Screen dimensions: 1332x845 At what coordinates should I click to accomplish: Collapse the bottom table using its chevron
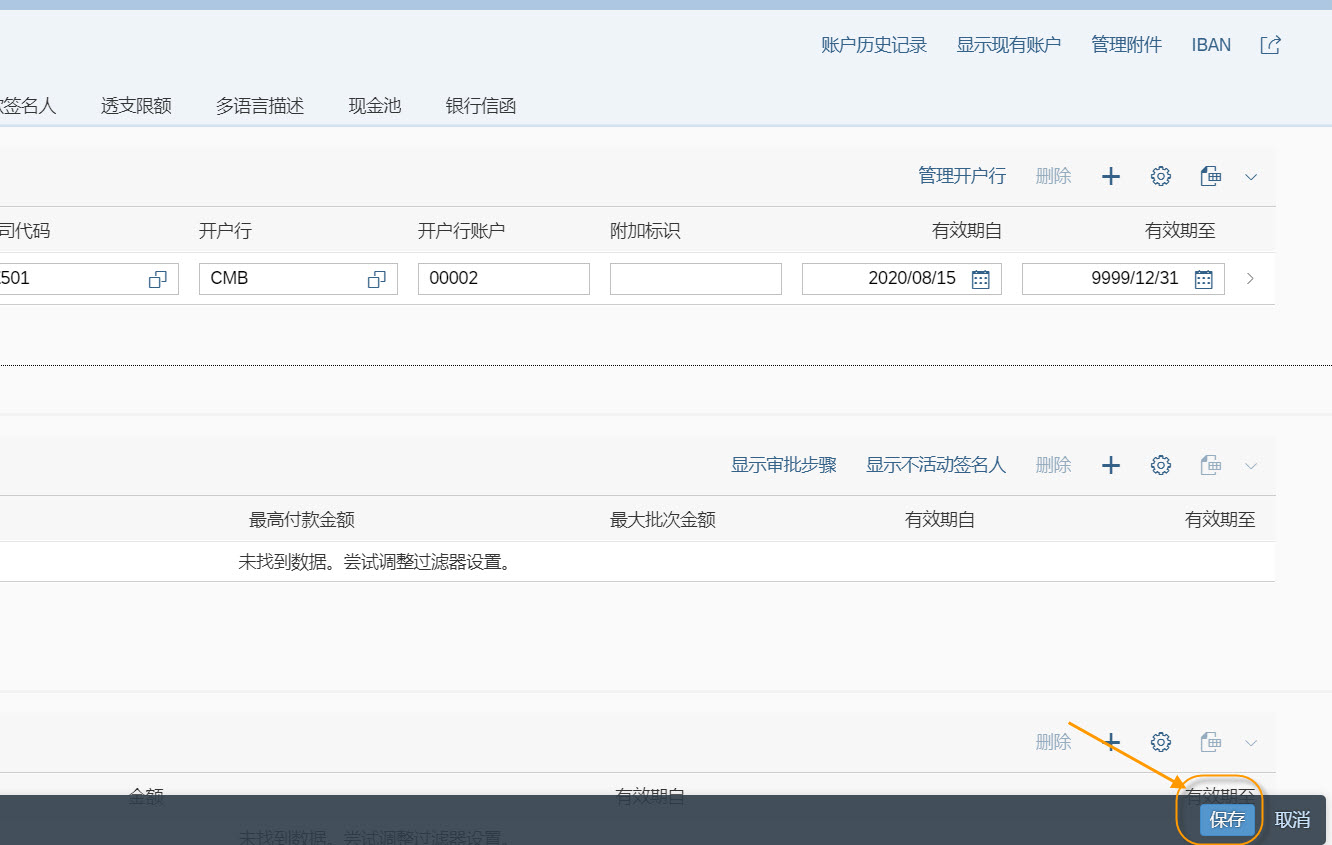(1251, 741)
